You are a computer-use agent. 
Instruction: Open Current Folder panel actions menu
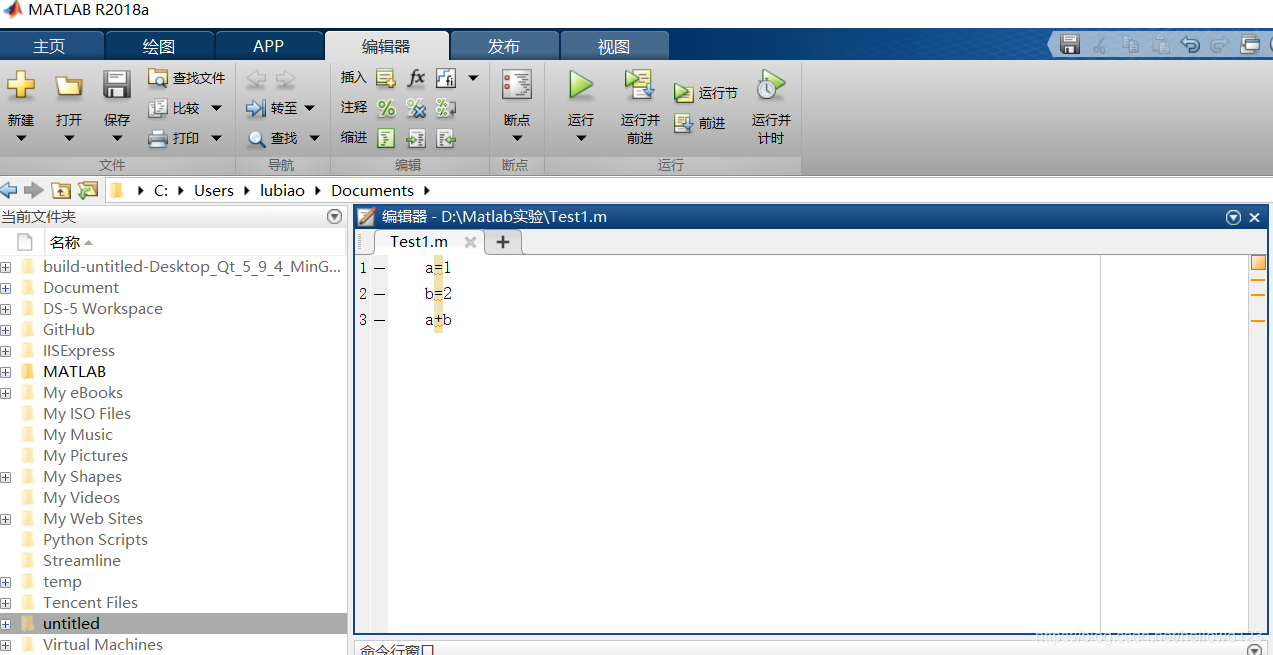tap(334, 216)
